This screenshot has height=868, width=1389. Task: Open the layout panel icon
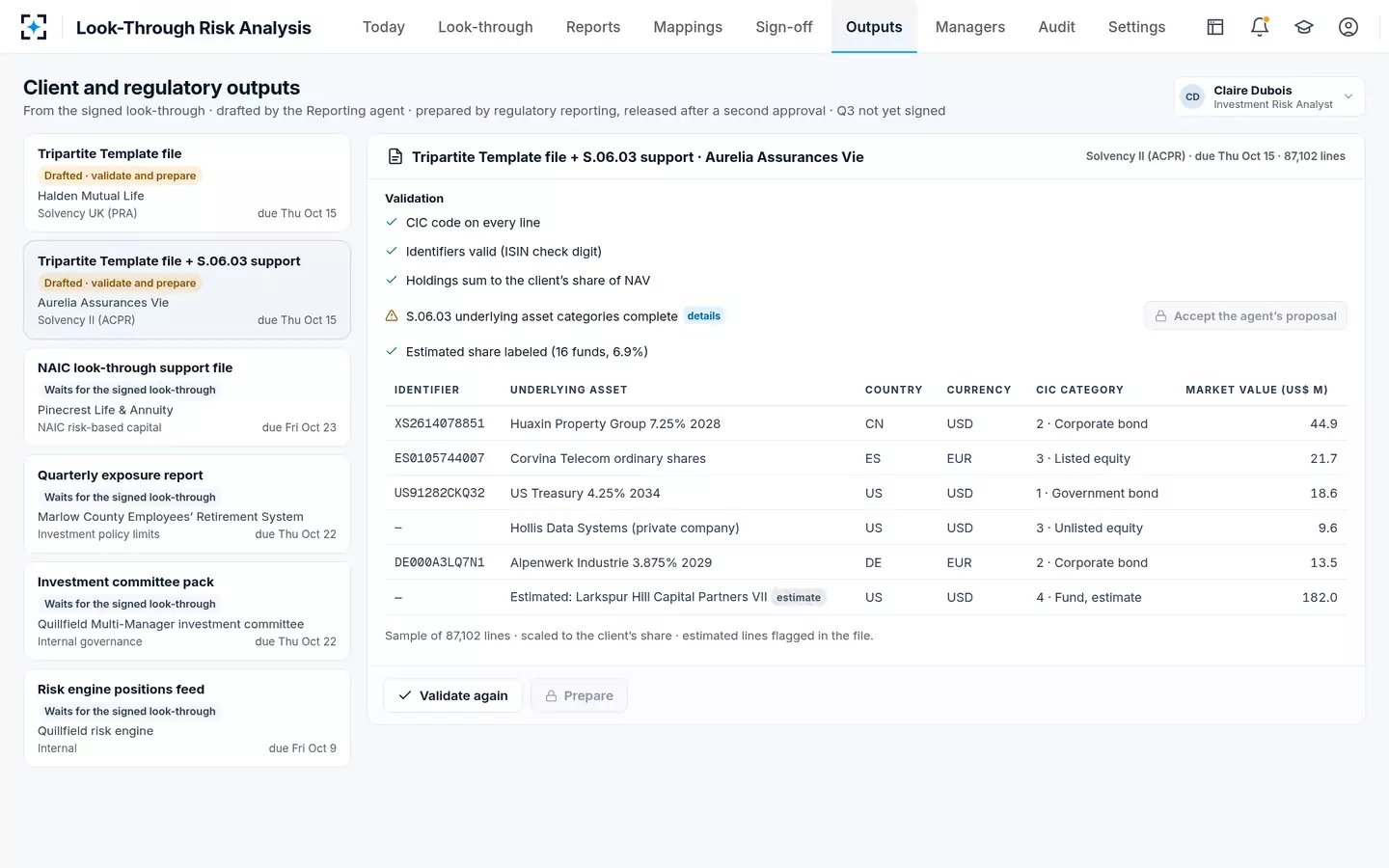click(x=1215, y=27)
